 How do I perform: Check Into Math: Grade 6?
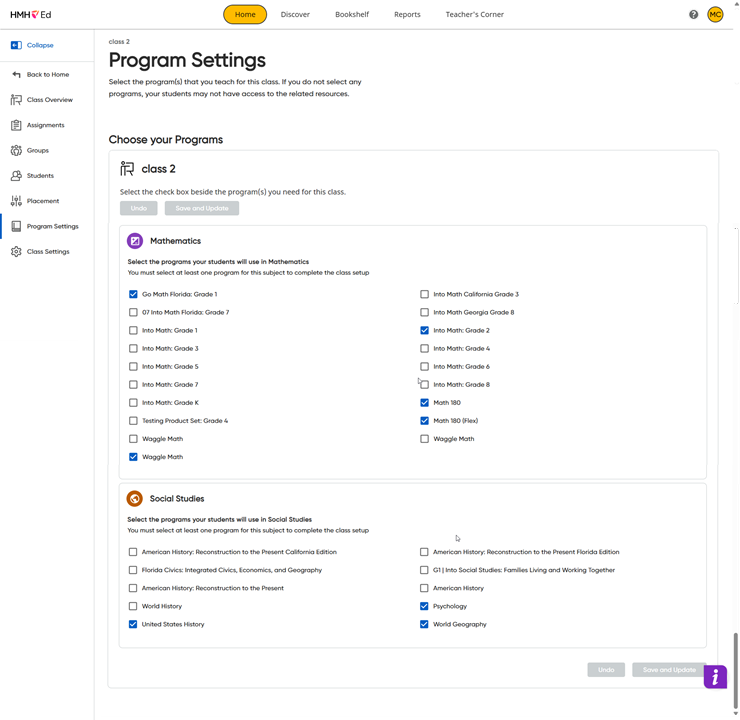pyautogui.click(x=424, y=367)
